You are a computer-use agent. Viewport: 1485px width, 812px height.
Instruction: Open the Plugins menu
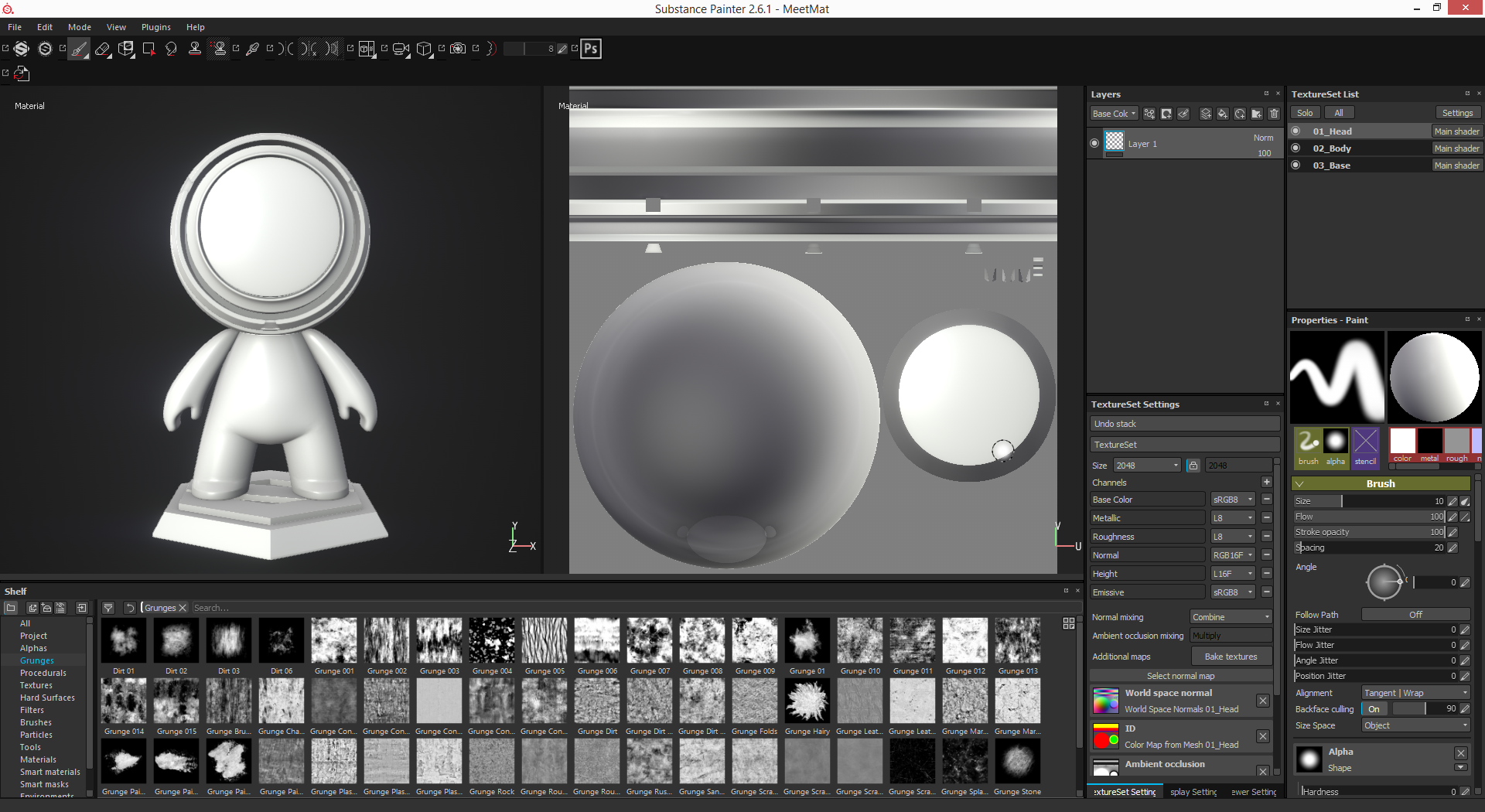(156, 27)
